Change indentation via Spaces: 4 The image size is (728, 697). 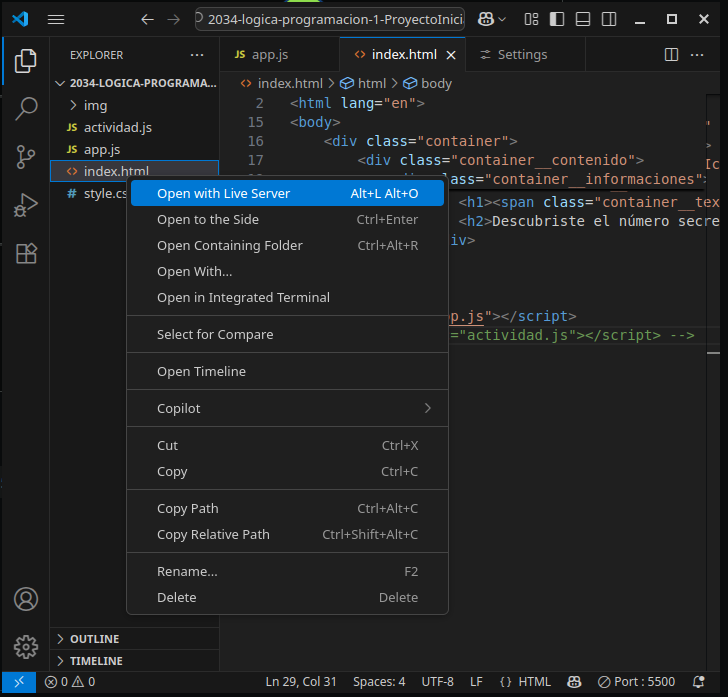[x=379, y=682]
